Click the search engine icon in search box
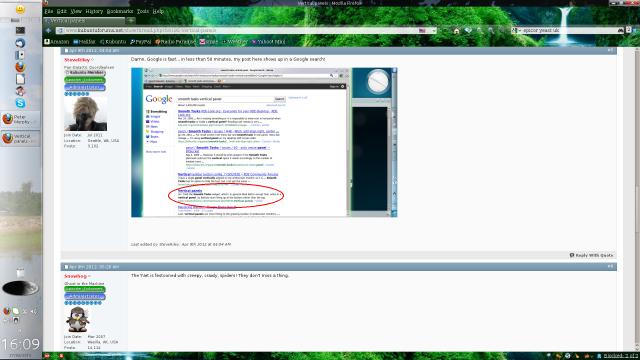The width and height of the screenshot is (640, 360). coord(514,31)
